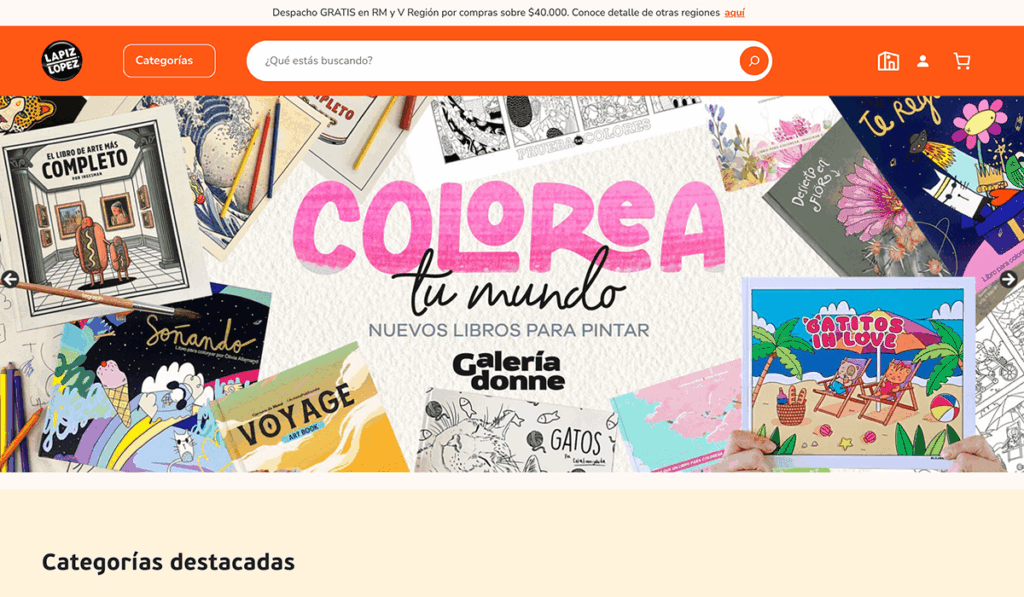Open the user account icon
The width and height of the screenshot is (1024, 597).
(923, 61)
